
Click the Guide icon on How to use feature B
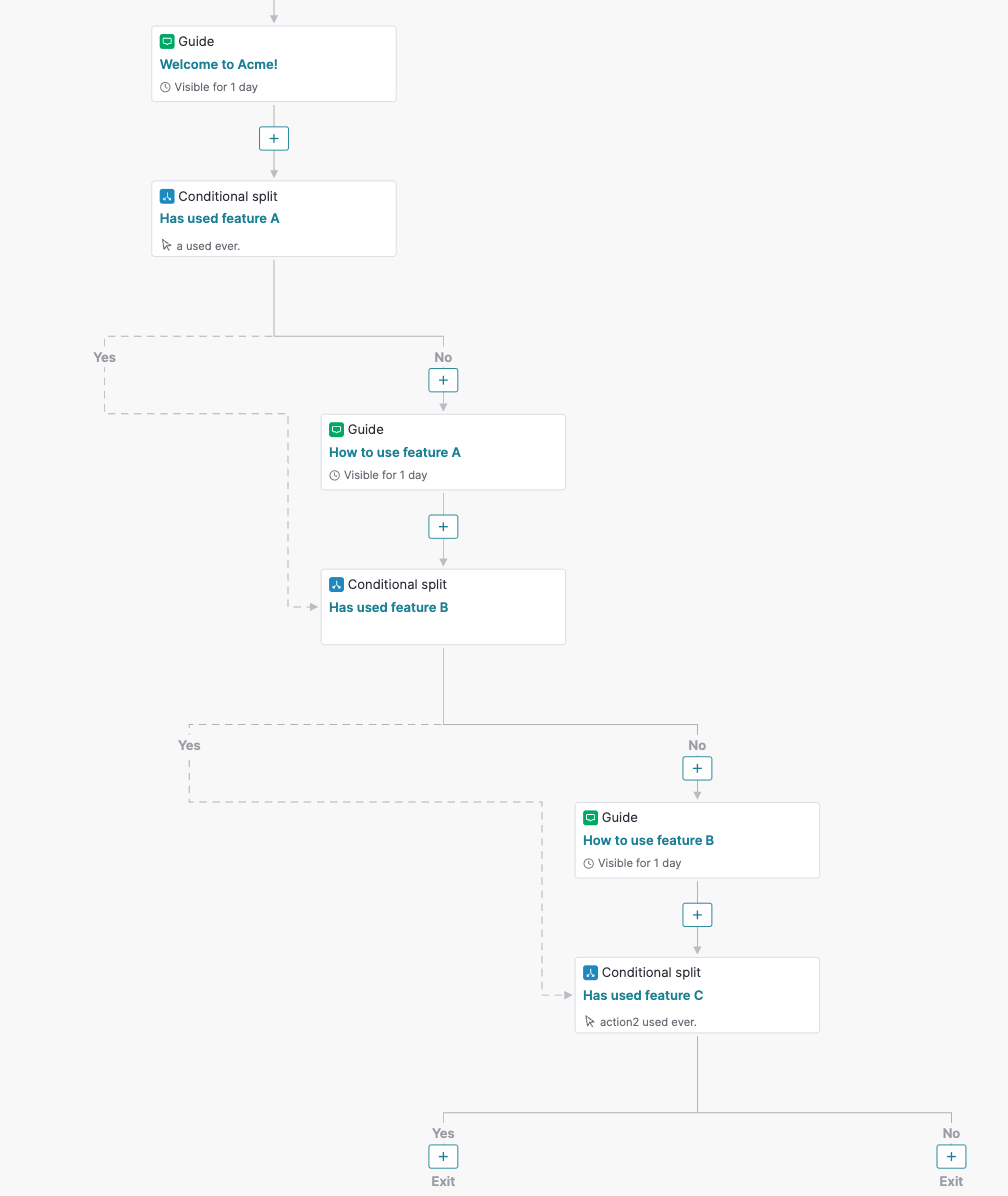tap(590, 817)
